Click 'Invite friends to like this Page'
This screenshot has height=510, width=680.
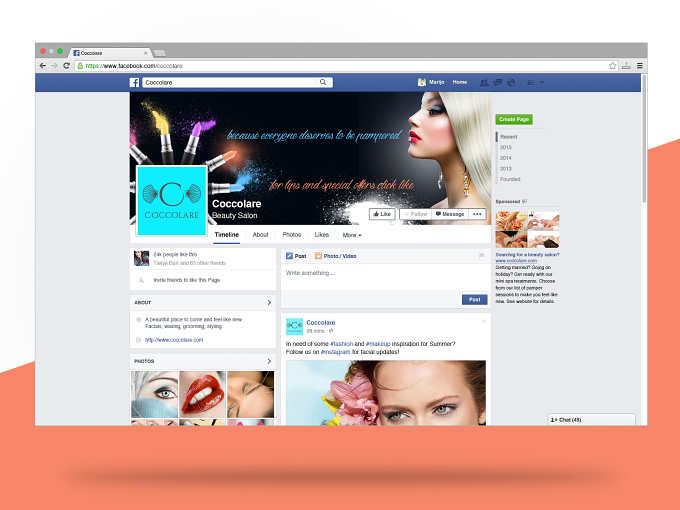click(187, 280)
